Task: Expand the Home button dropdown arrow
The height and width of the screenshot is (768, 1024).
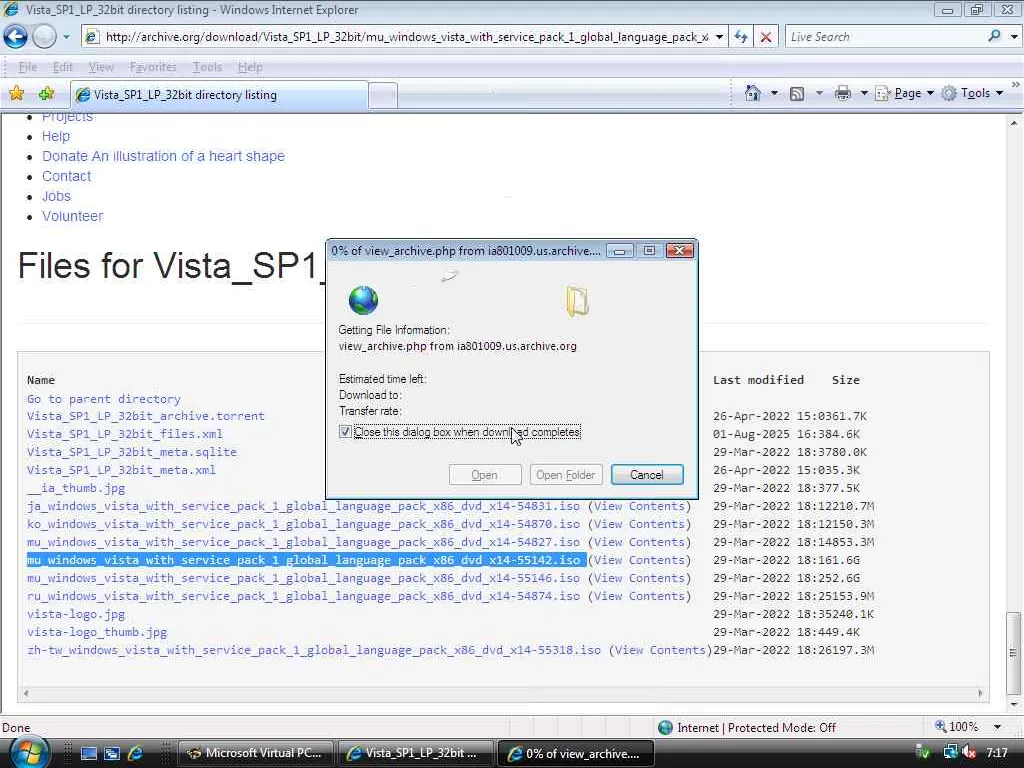Action: 775,93
